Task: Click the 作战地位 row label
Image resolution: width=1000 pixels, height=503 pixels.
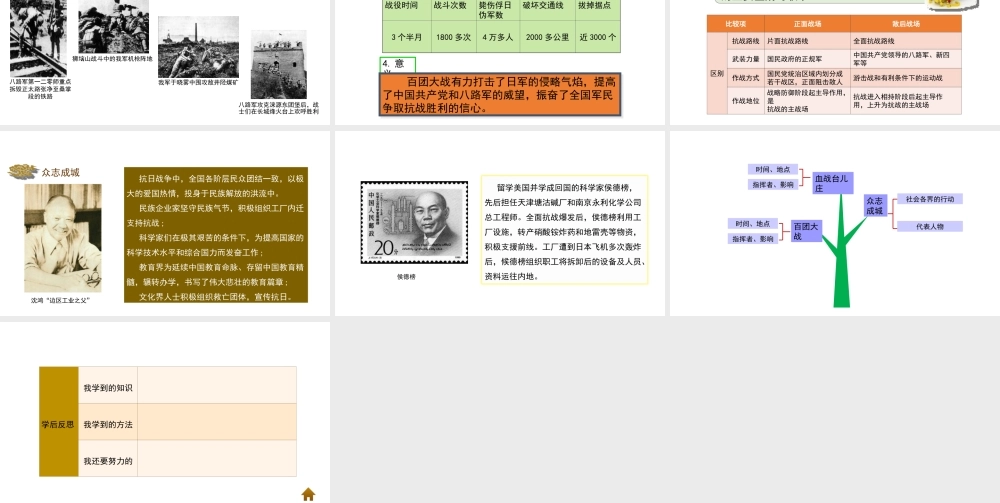Action: pyautogui.click(x=746, y=101)
